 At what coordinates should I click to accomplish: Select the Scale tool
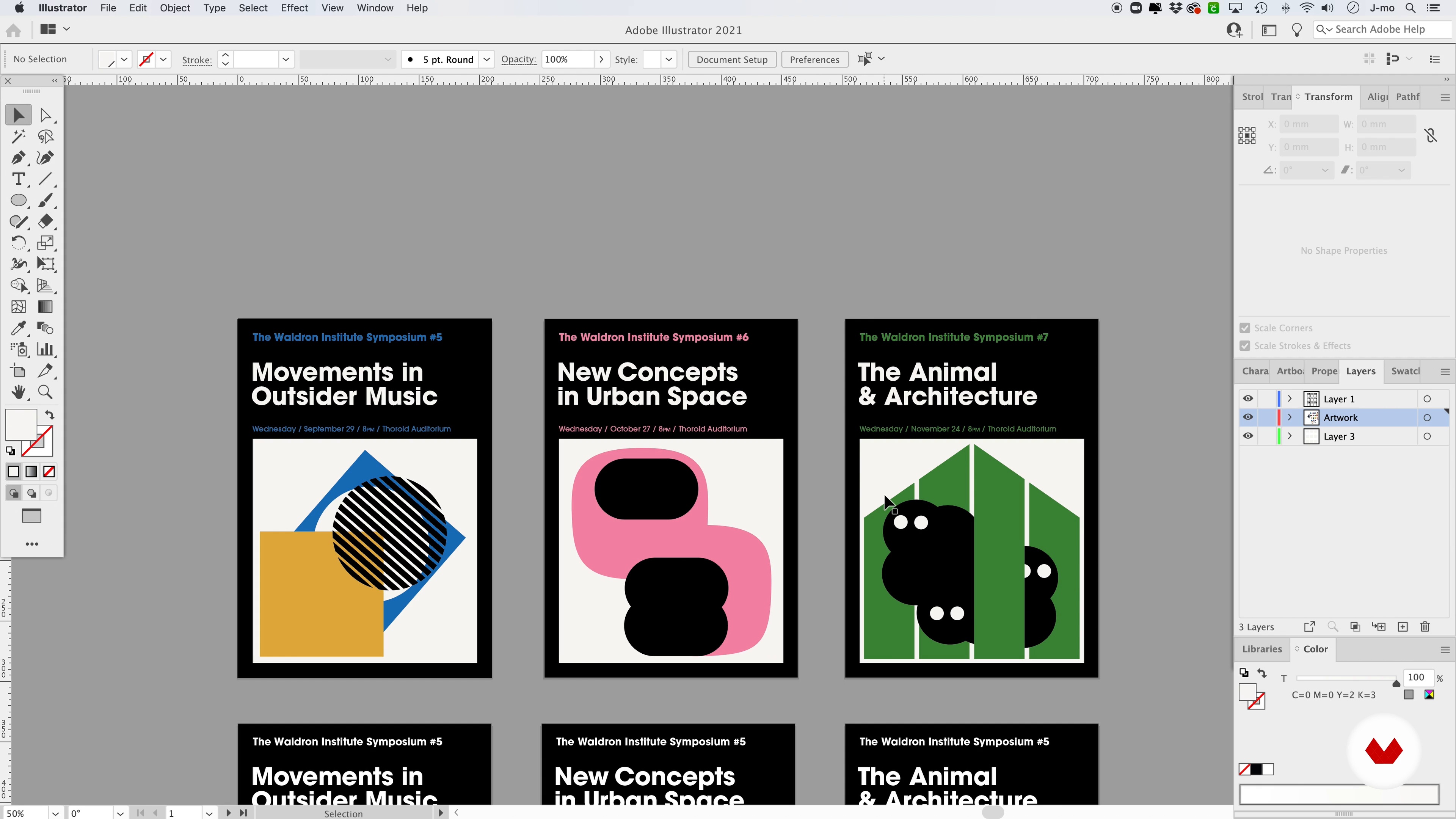pyautogui.click(x=45, y=243)
